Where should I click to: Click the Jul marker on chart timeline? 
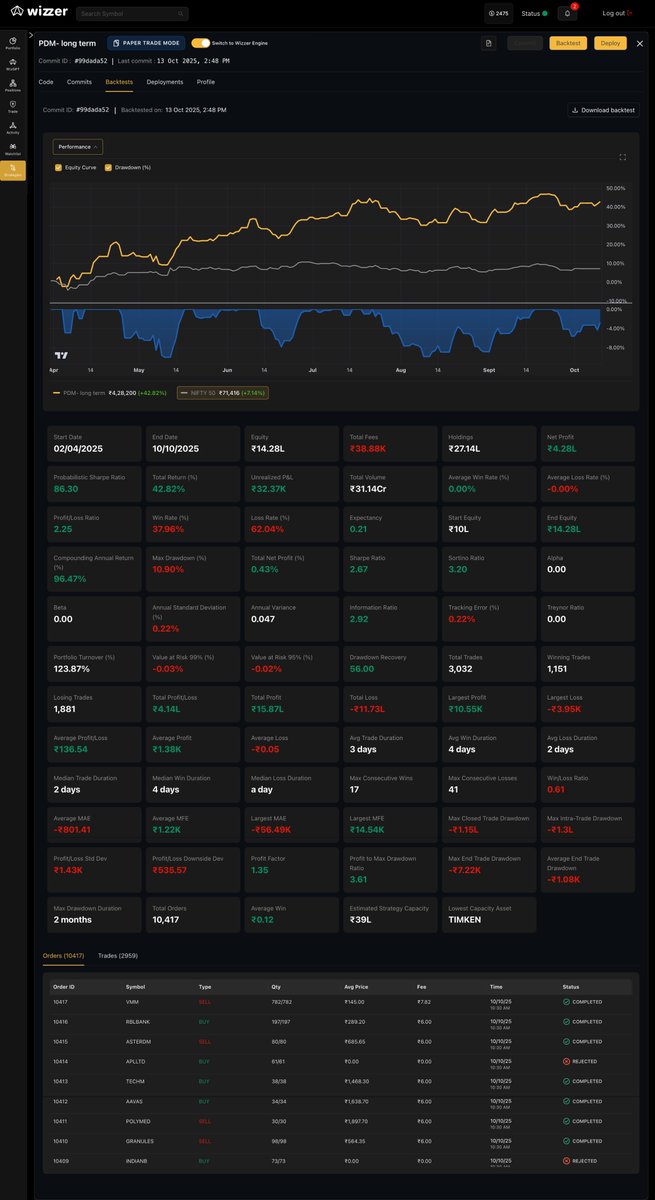point(314,370)
